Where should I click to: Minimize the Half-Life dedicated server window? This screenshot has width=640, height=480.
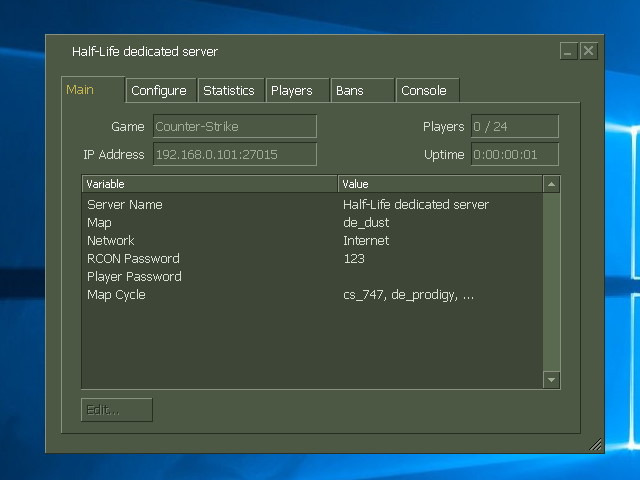click(568, 51)
